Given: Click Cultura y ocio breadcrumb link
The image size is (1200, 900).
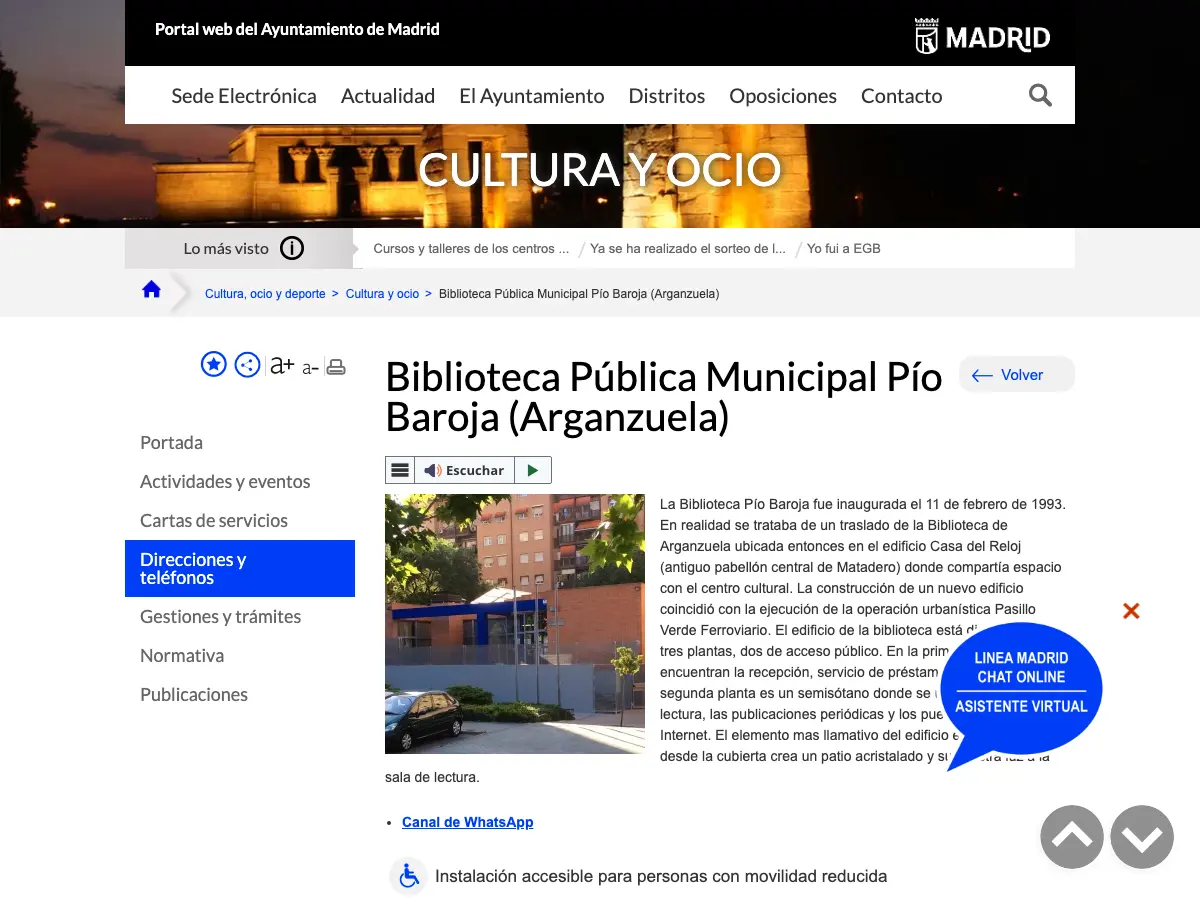Looking at the screenshot, I should [382, 294].
